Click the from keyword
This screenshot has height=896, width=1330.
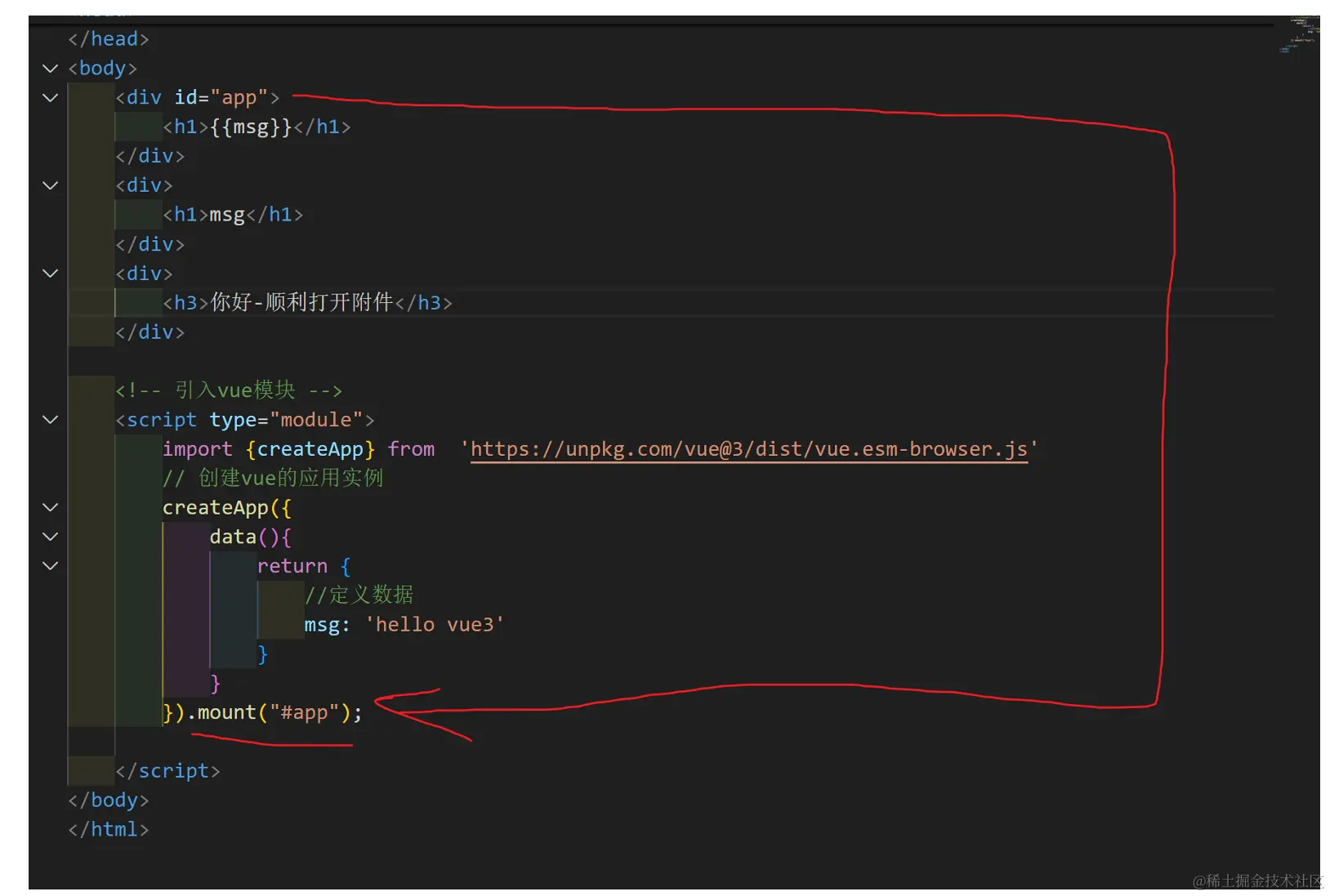[x=412, y=449]
